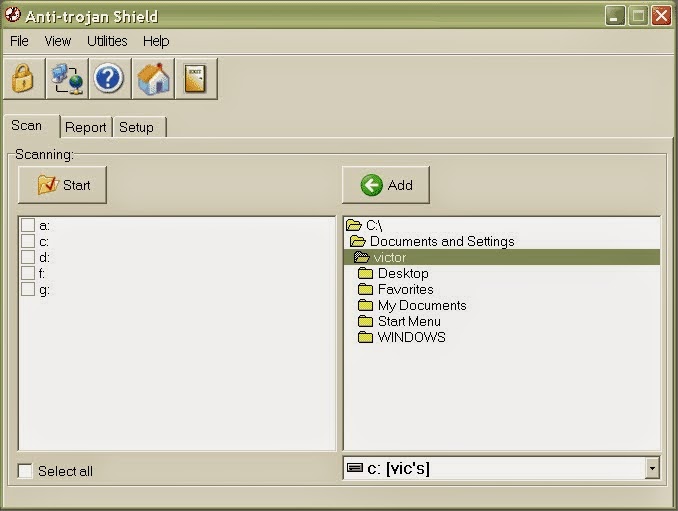This screenshot has height=511, width=678.
Task: Select the C:\ tree entry text
Action: coord(374,225)
